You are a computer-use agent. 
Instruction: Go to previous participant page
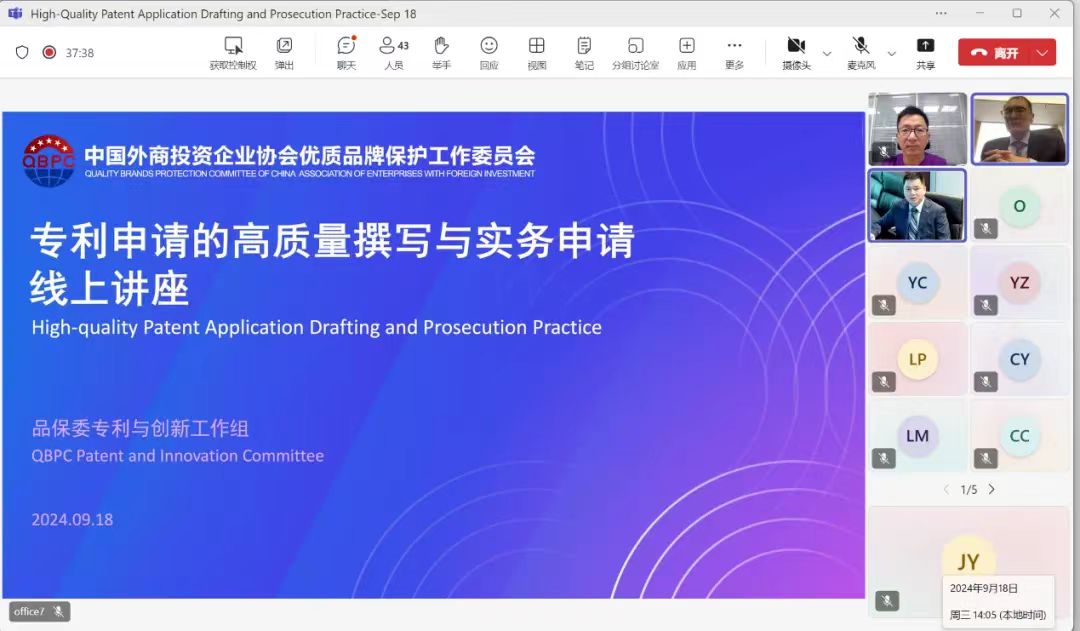(946, 489)
